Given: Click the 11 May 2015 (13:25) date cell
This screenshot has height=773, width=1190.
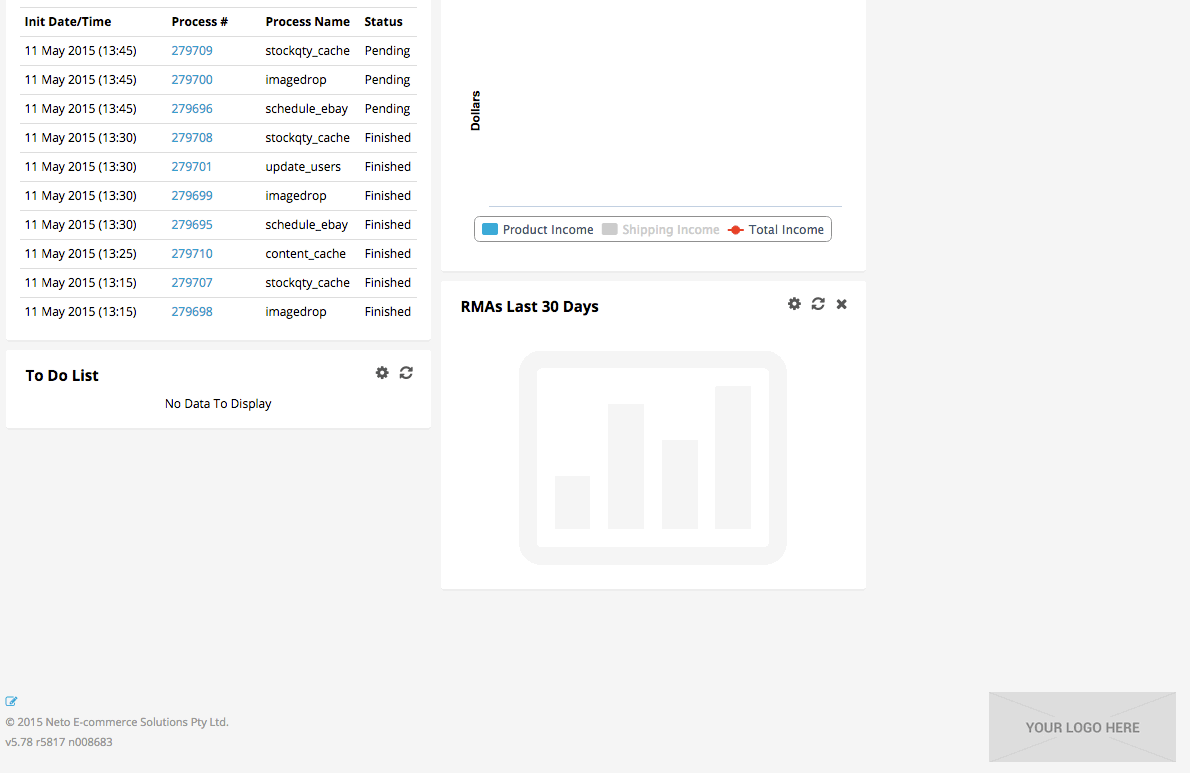Looking at the screenshot, I should [x=80, y=253].
